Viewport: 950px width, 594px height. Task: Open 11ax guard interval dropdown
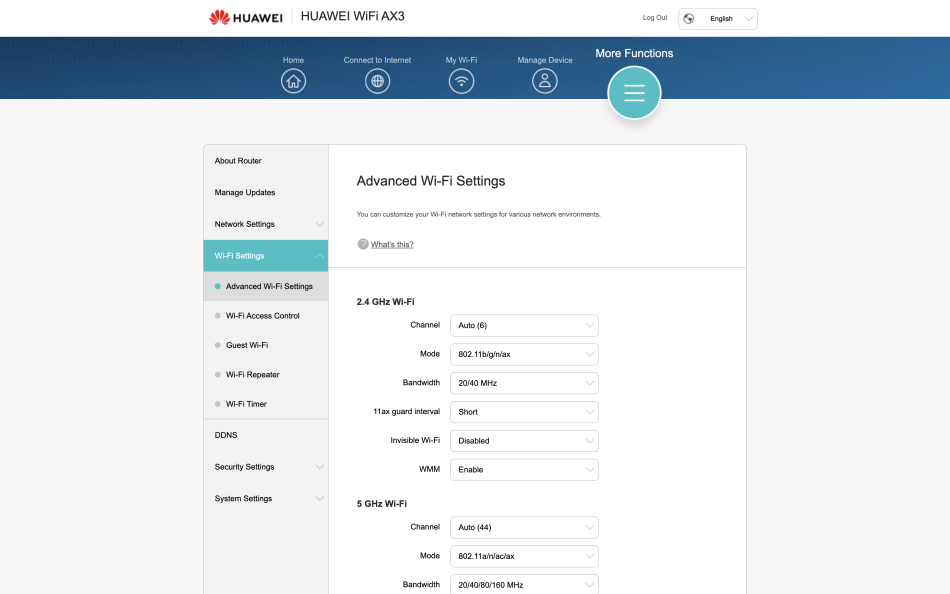tap(524, 412)
